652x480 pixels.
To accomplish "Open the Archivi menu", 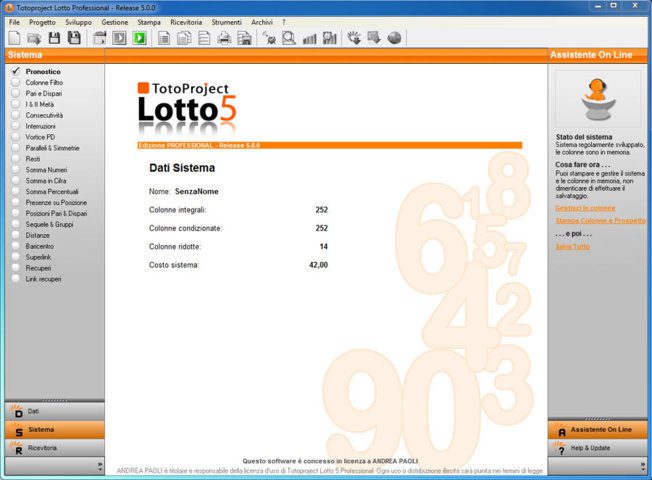I will point(262,22).
